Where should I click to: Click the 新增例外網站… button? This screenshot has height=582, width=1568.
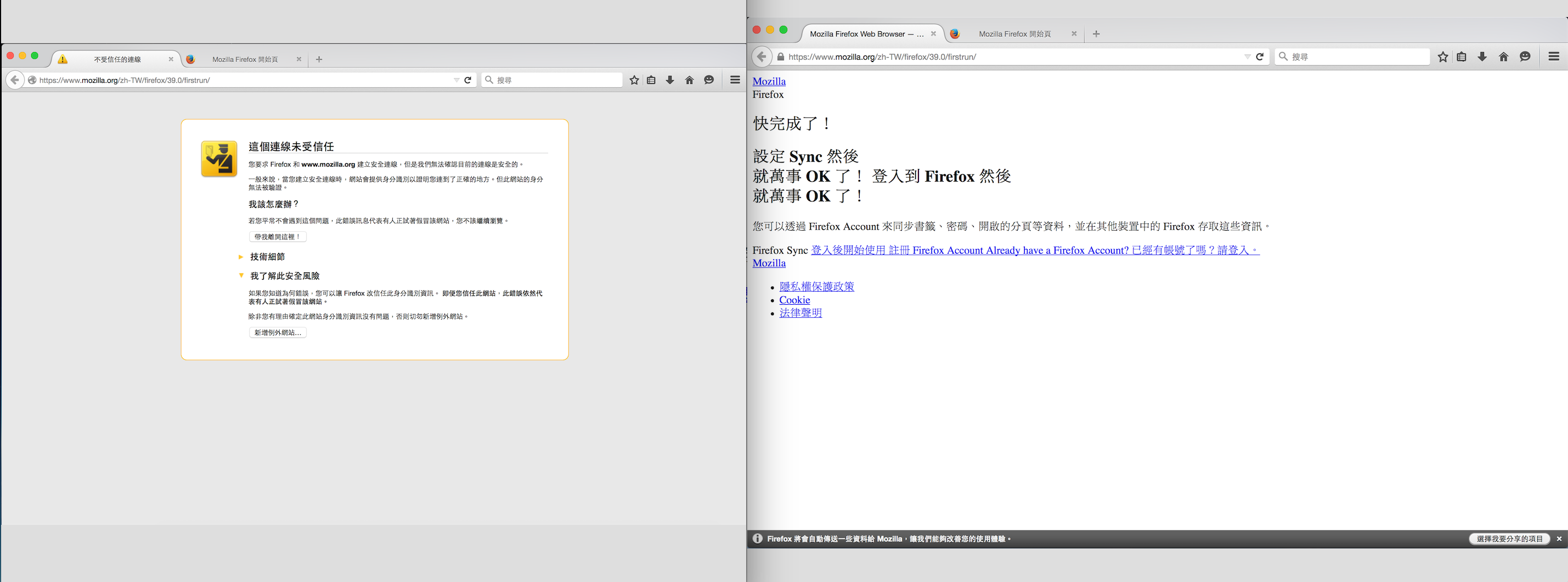(278, 333)
